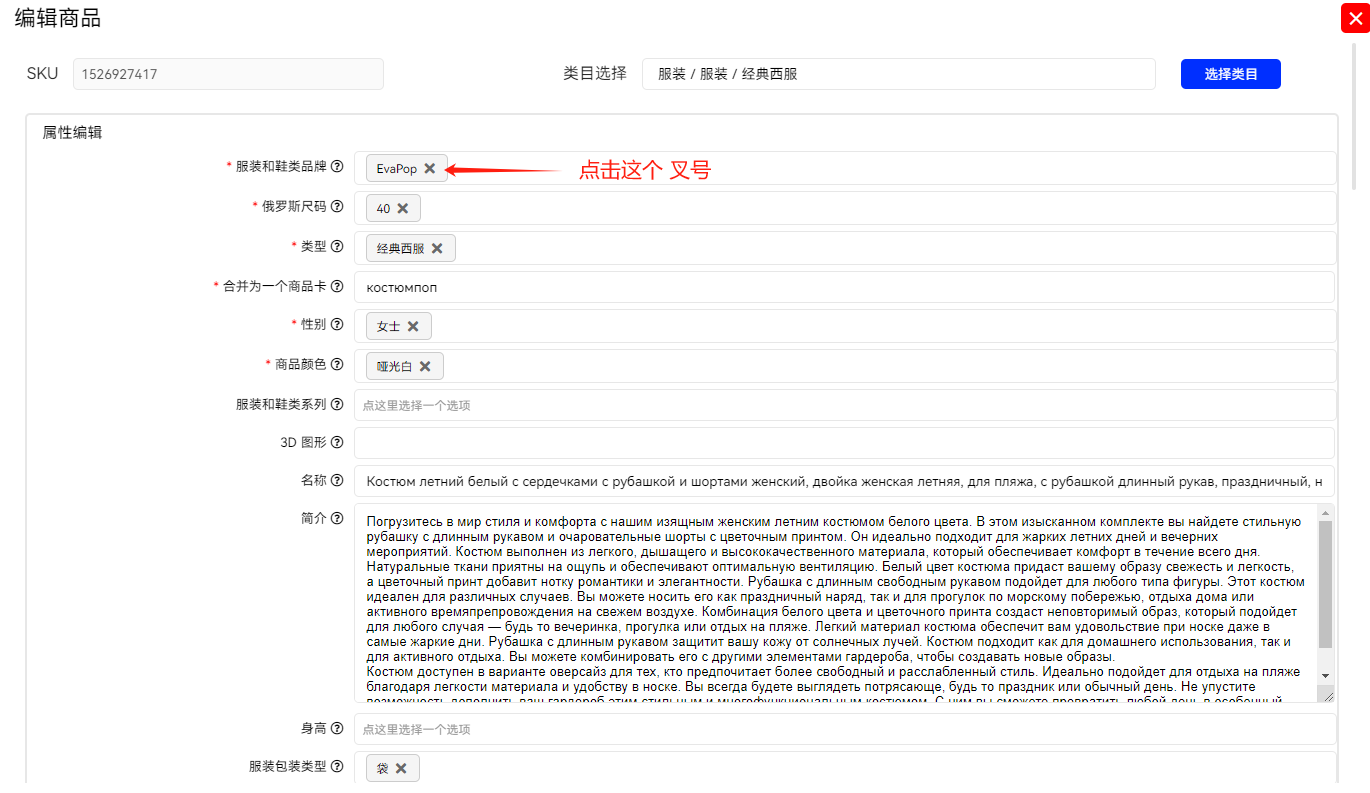Click the 合并为一个商品卡 input with костюмпоп

tap(845, 287)
